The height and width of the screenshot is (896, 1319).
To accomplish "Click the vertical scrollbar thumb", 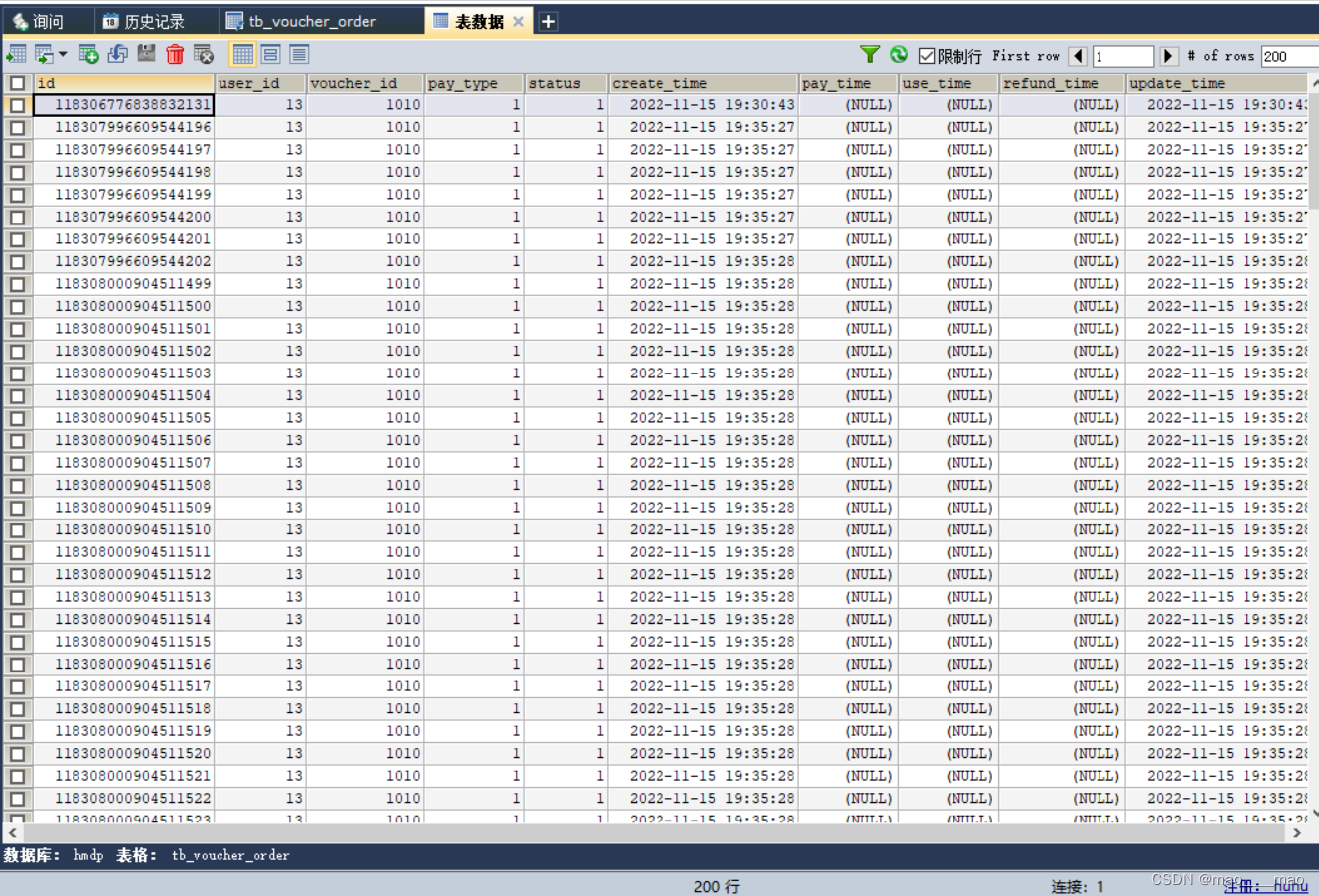I will point(1314,149).
